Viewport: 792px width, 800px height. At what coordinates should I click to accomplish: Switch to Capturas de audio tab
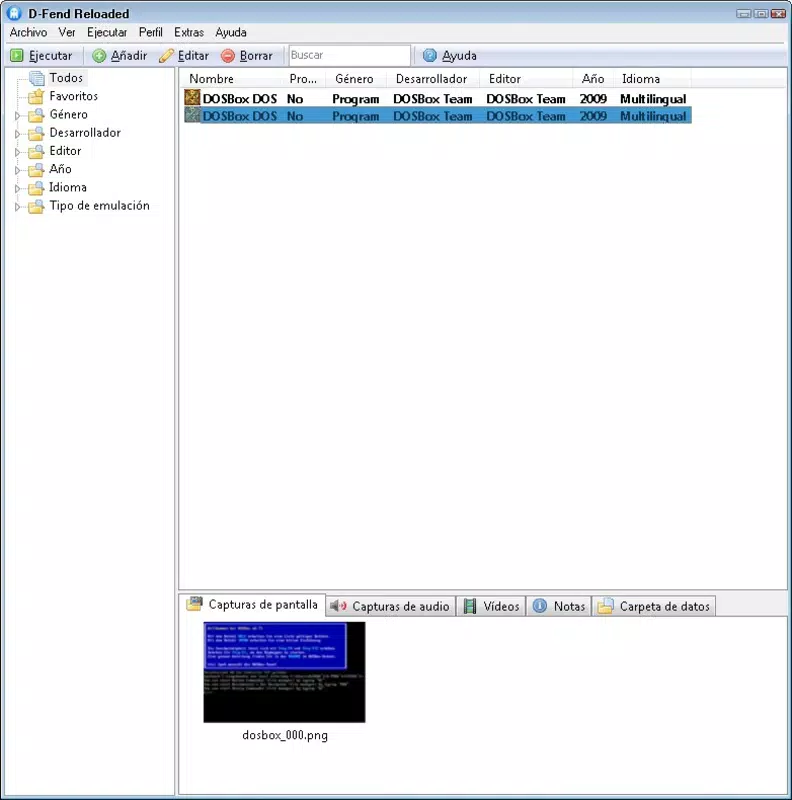390,606
